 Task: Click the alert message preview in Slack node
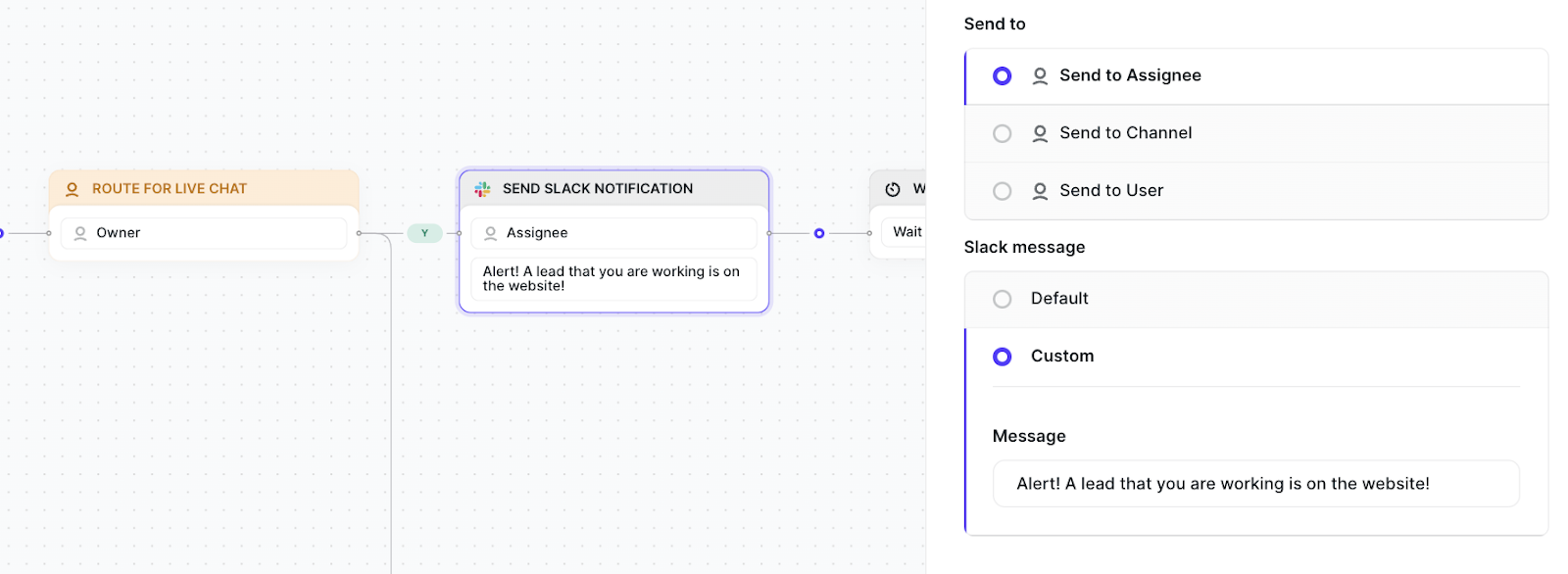click(613, 279)
